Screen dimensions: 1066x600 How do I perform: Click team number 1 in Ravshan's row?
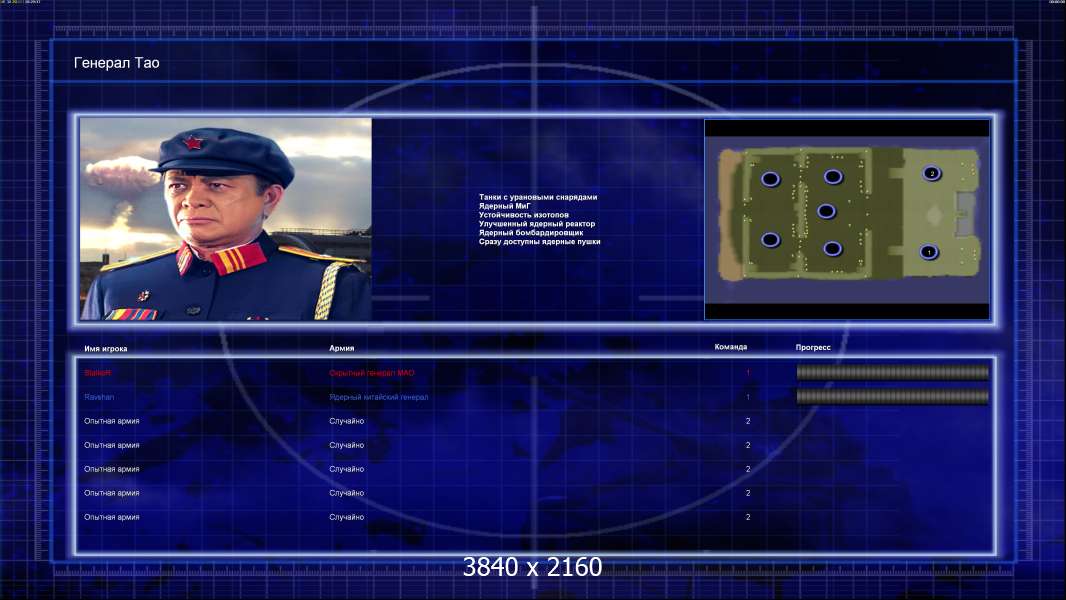pos(748,397)
